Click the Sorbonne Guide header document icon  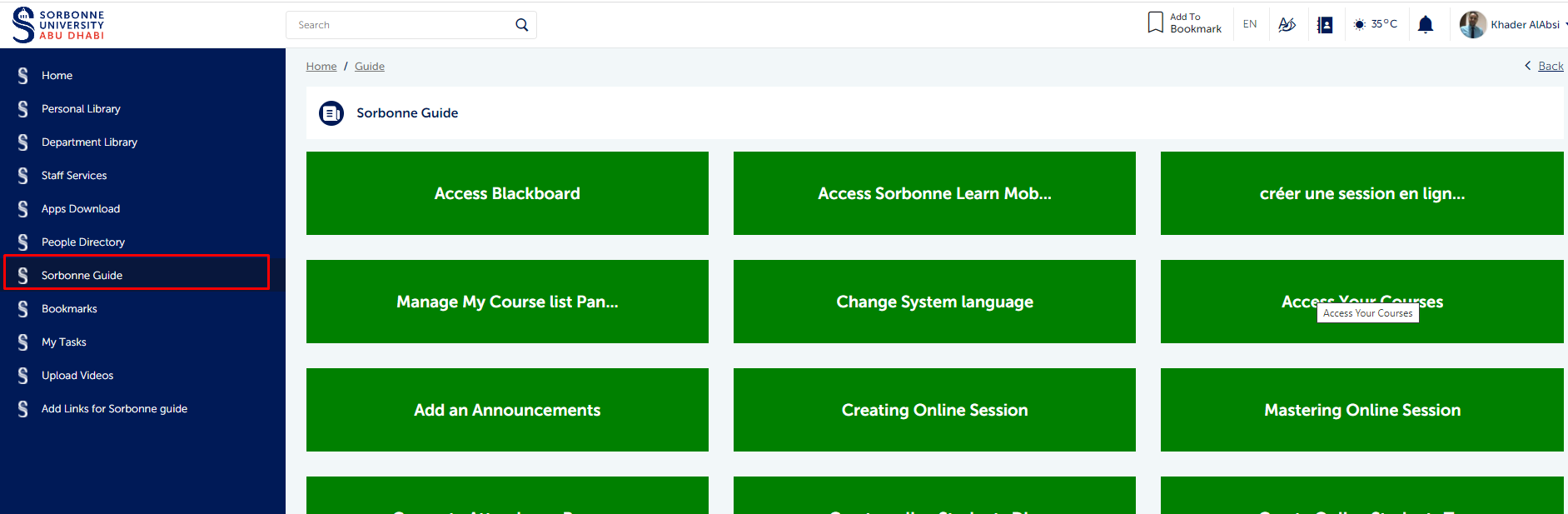(331, 112)
